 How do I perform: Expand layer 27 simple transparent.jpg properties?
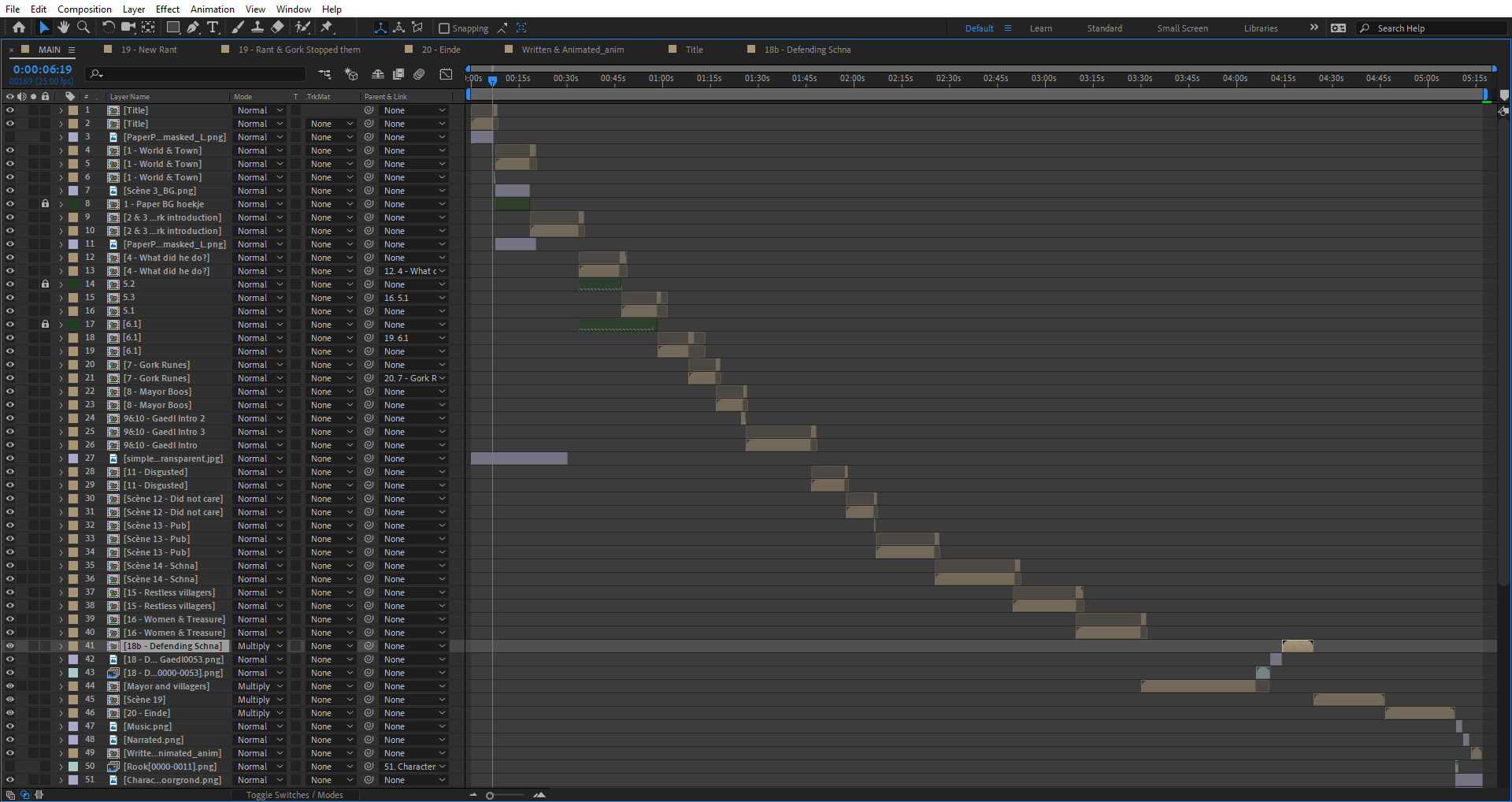[61, 459]
